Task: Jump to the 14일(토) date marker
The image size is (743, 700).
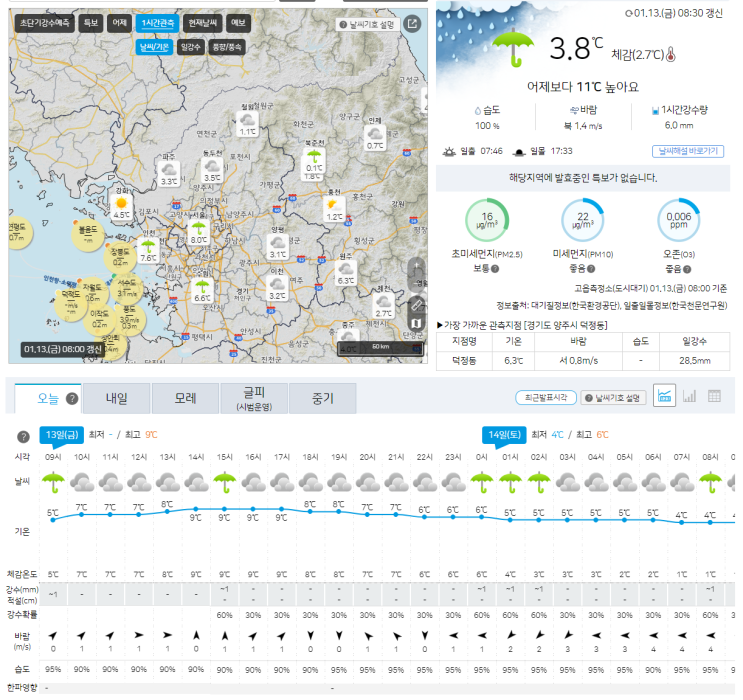Action: pos(504,435)
